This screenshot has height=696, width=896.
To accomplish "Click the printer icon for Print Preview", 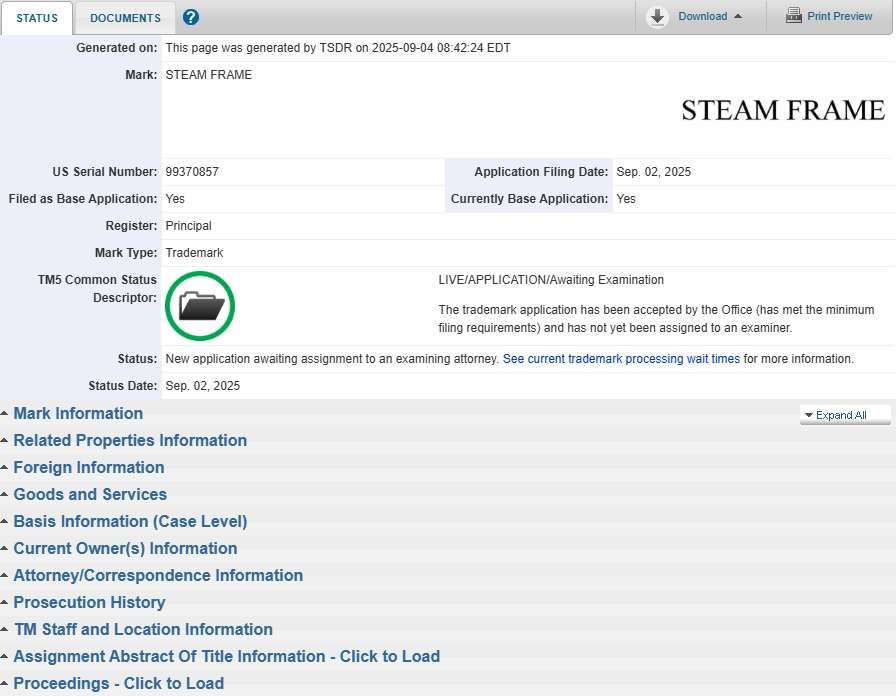I will [794, 16].
